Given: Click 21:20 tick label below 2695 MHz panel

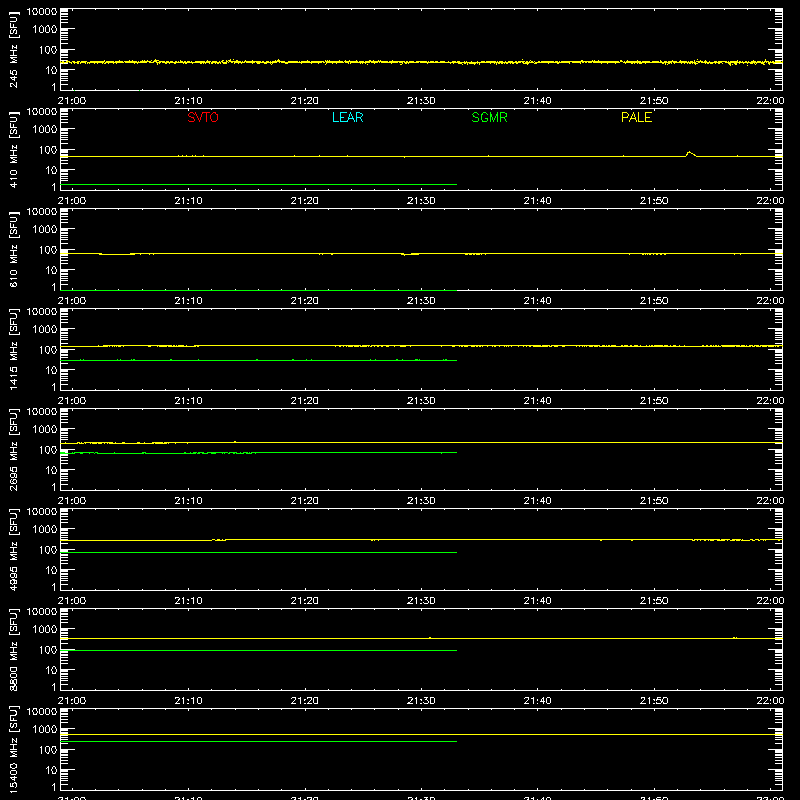Looking at the screenshot, I should coord(305,501).
